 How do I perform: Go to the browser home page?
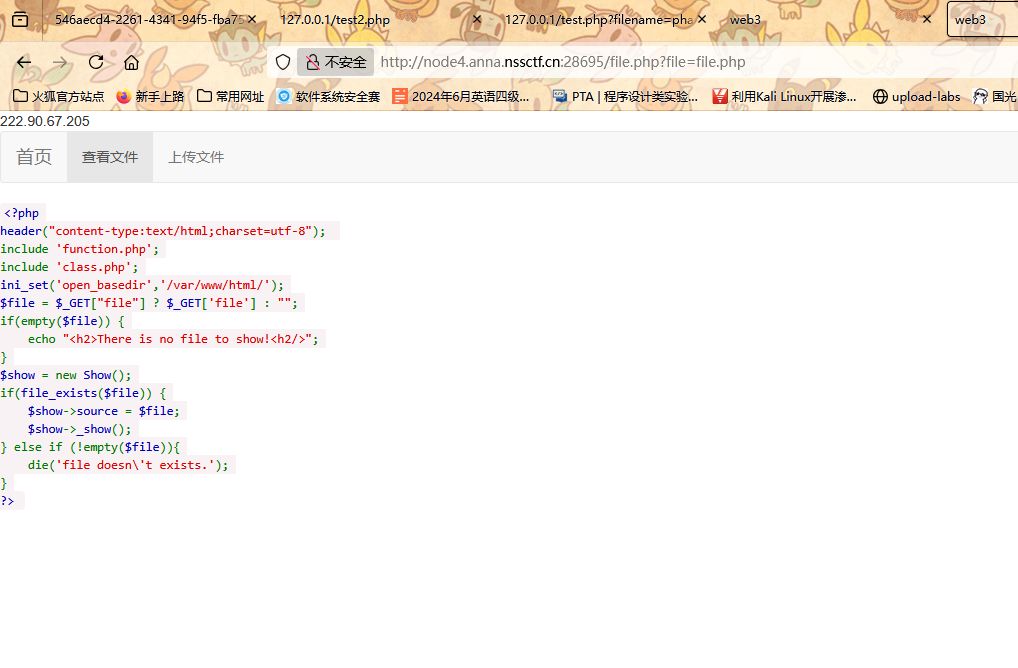(x=131, y=62)
